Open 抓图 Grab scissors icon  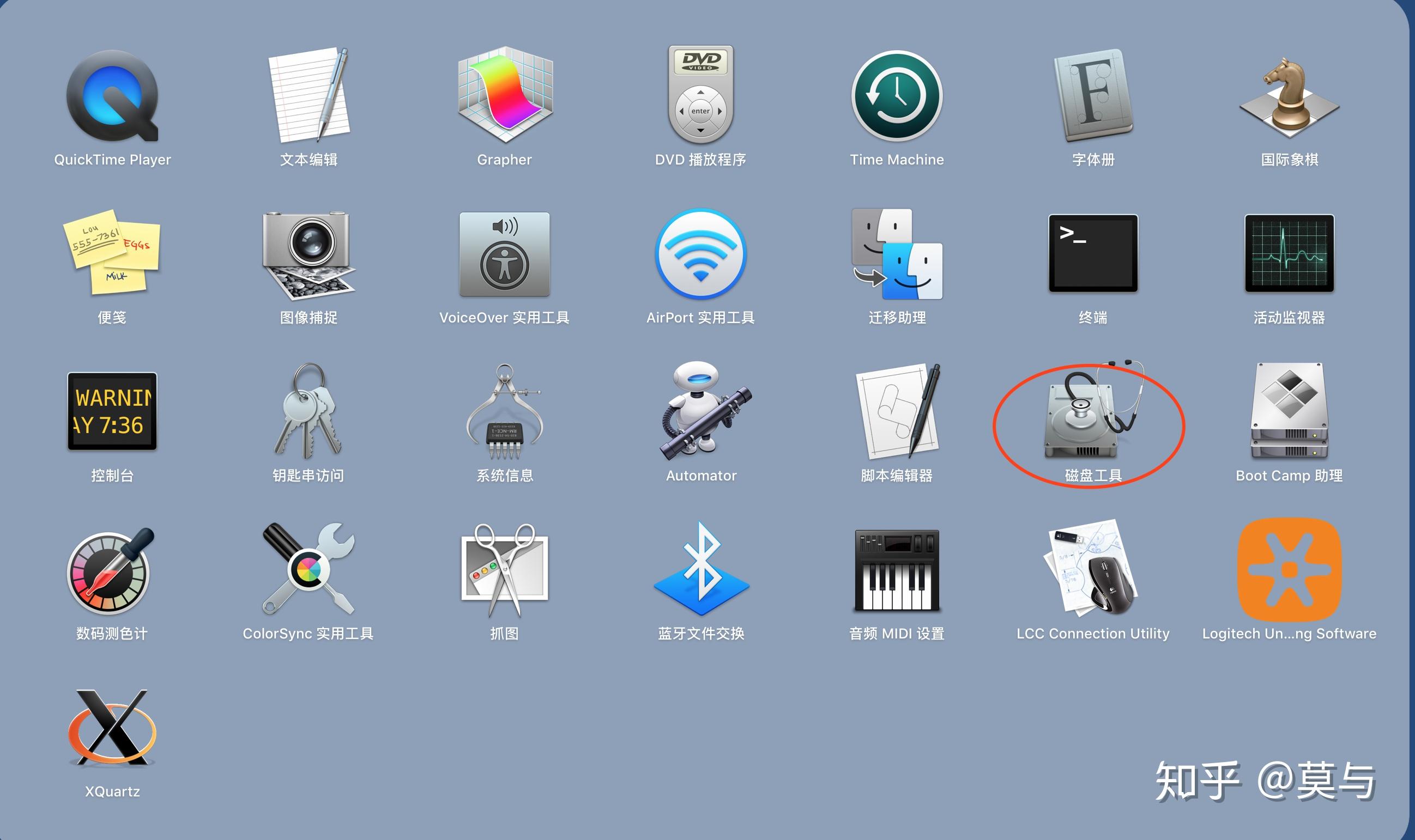click(505, 569)
